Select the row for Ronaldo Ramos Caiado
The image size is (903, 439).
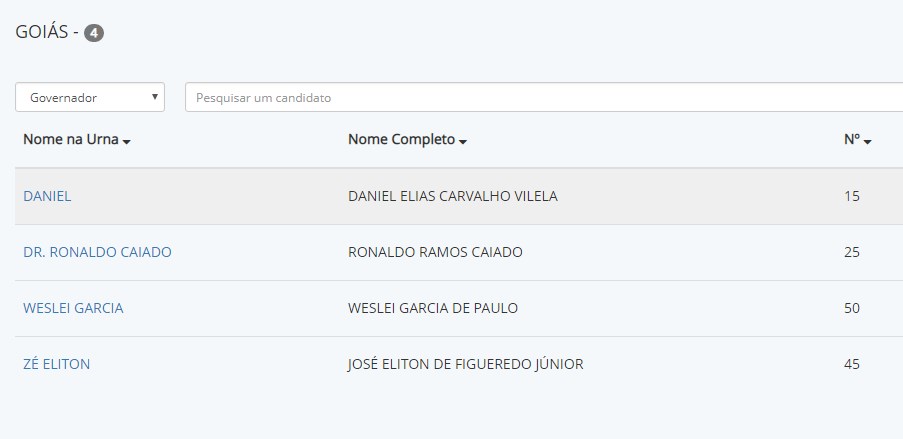point(459,252)
